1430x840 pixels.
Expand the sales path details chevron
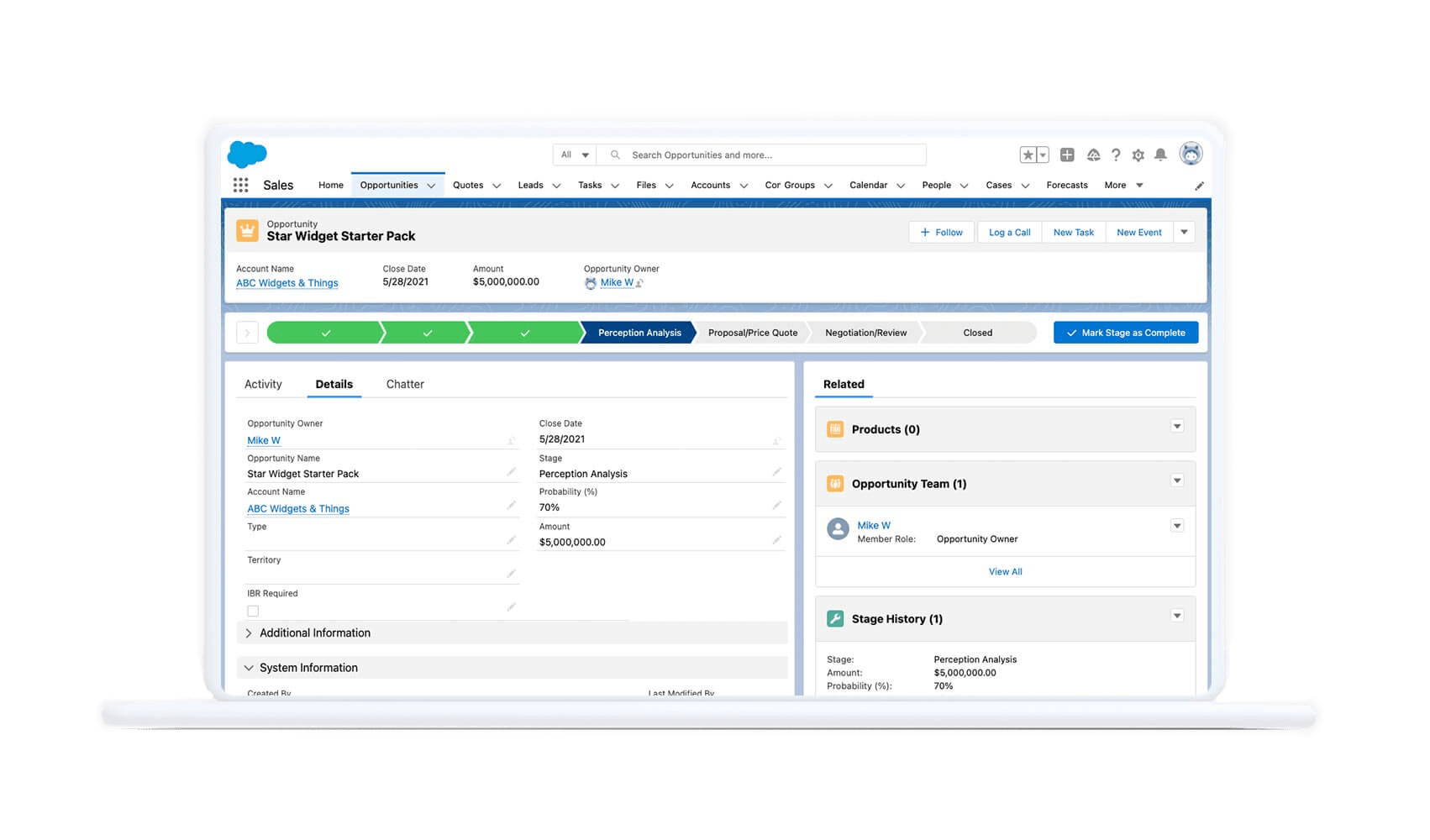coord(247,333)
